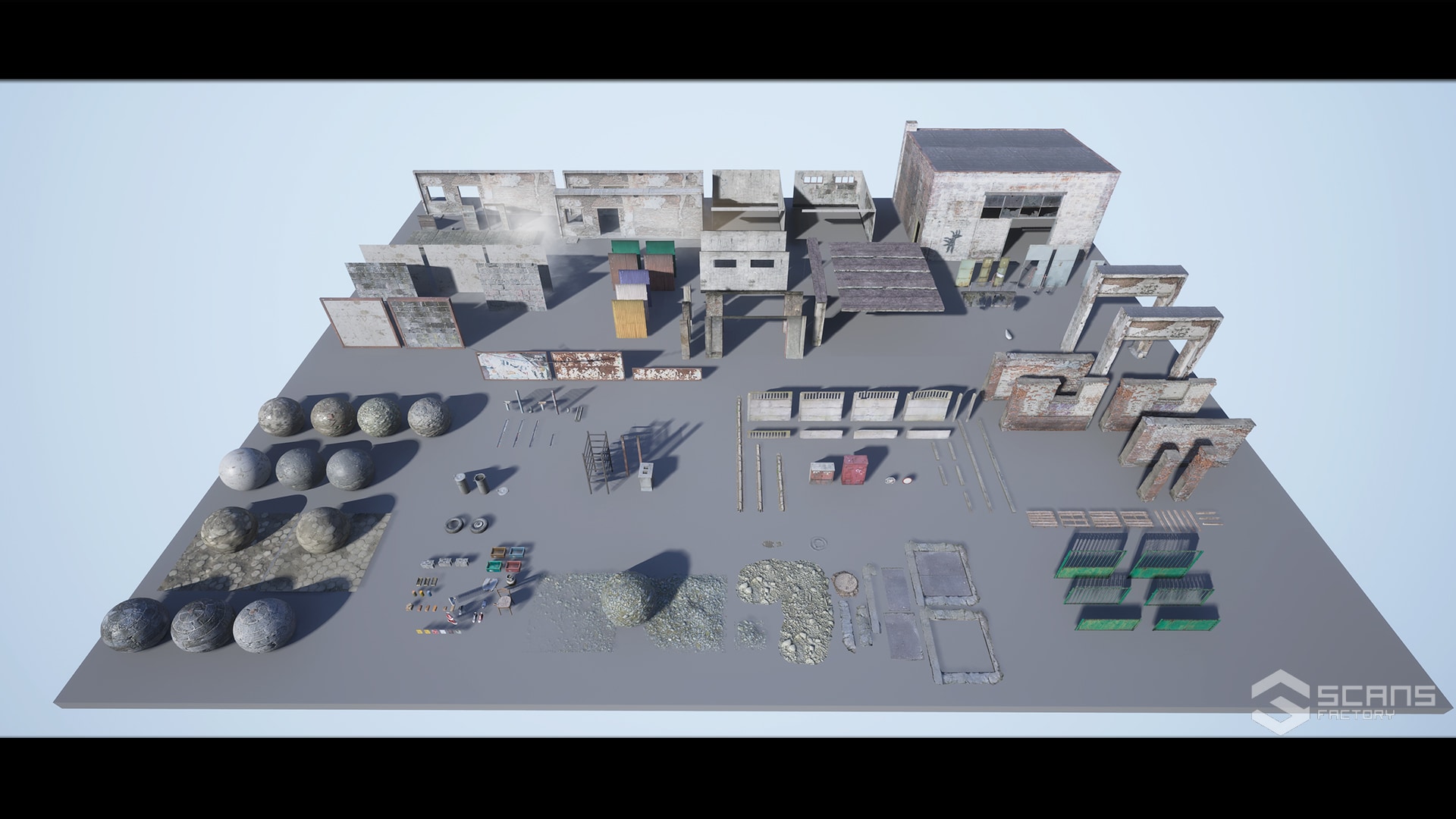Screen dimensions: 1456x819
Task: Select the large roofed warehouse building model
Action: tap(1005, 193)
